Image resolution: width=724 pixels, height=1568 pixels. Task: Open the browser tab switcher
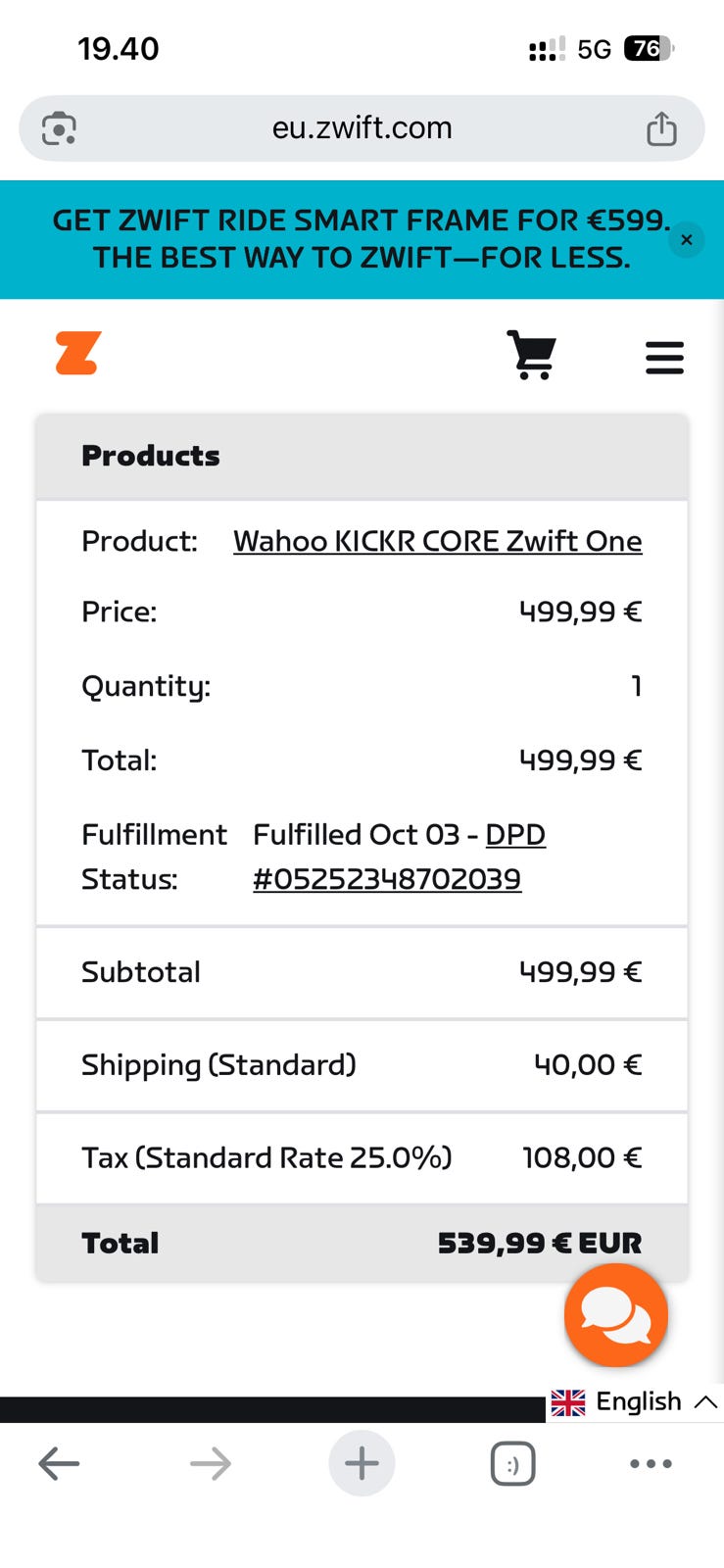coord(512,1464)
